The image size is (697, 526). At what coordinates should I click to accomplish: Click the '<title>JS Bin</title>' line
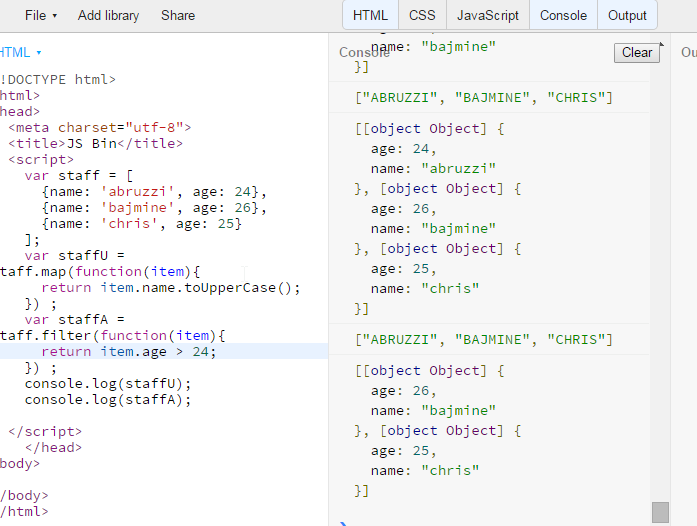coord(96,144)
